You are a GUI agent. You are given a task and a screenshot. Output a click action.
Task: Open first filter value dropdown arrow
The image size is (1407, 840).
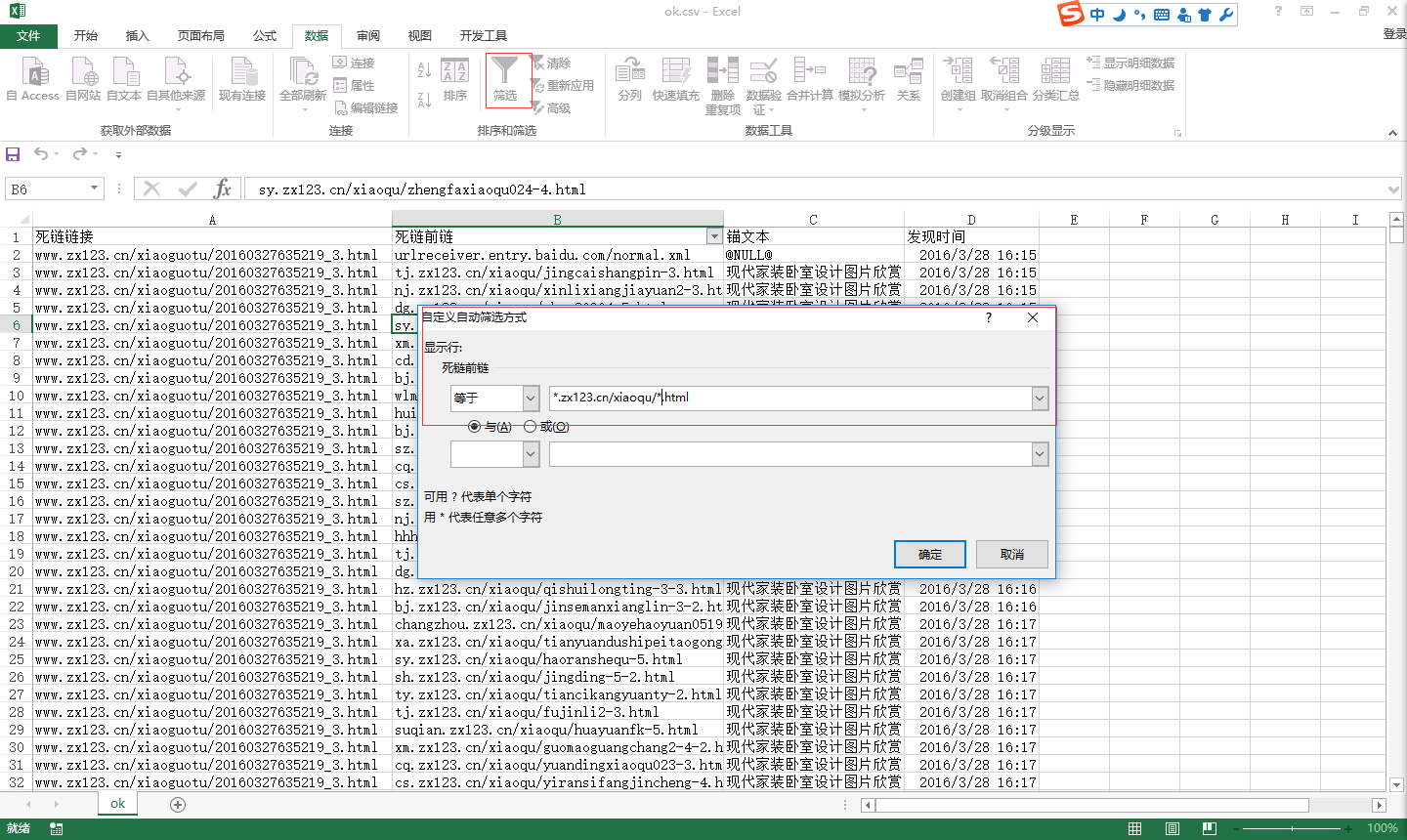[1040, 399]
